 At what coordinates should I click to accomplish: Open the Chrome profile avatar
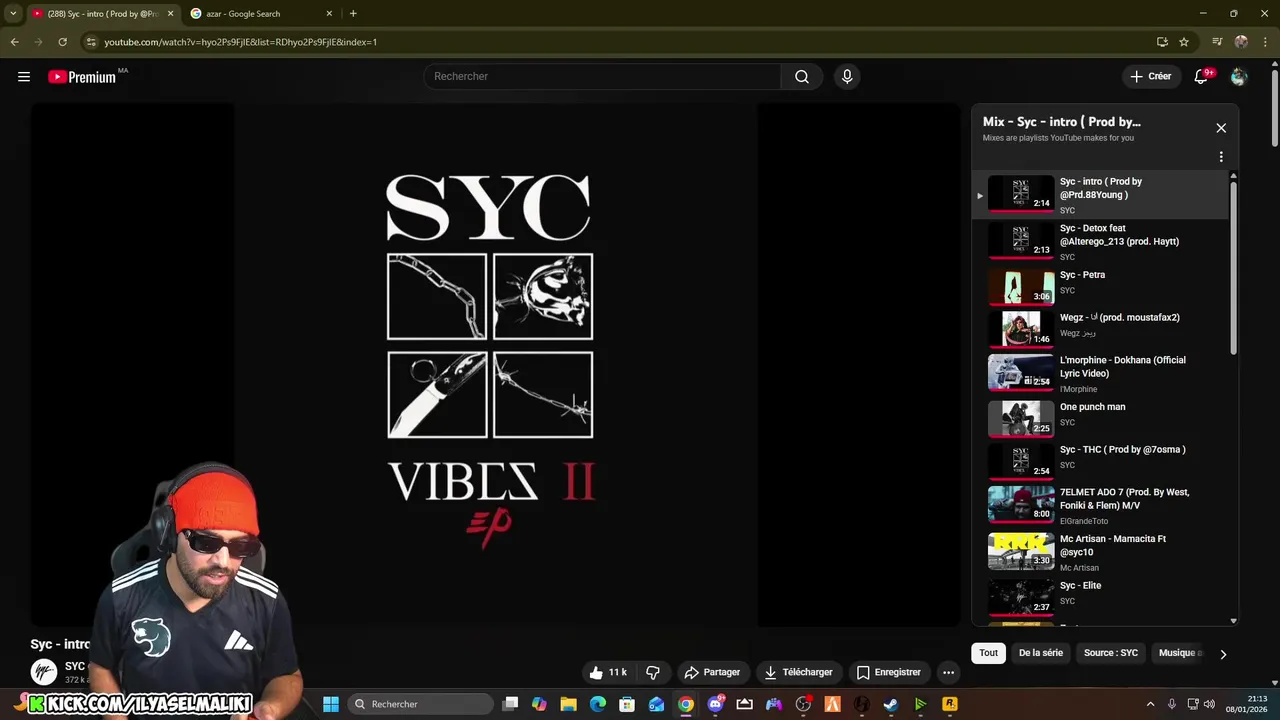coord(1241,42)
